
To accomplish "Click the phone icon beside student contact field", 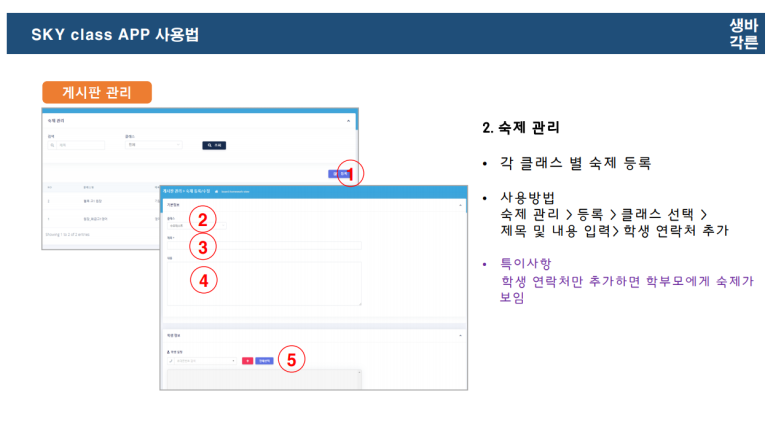I will coord(171,361).
